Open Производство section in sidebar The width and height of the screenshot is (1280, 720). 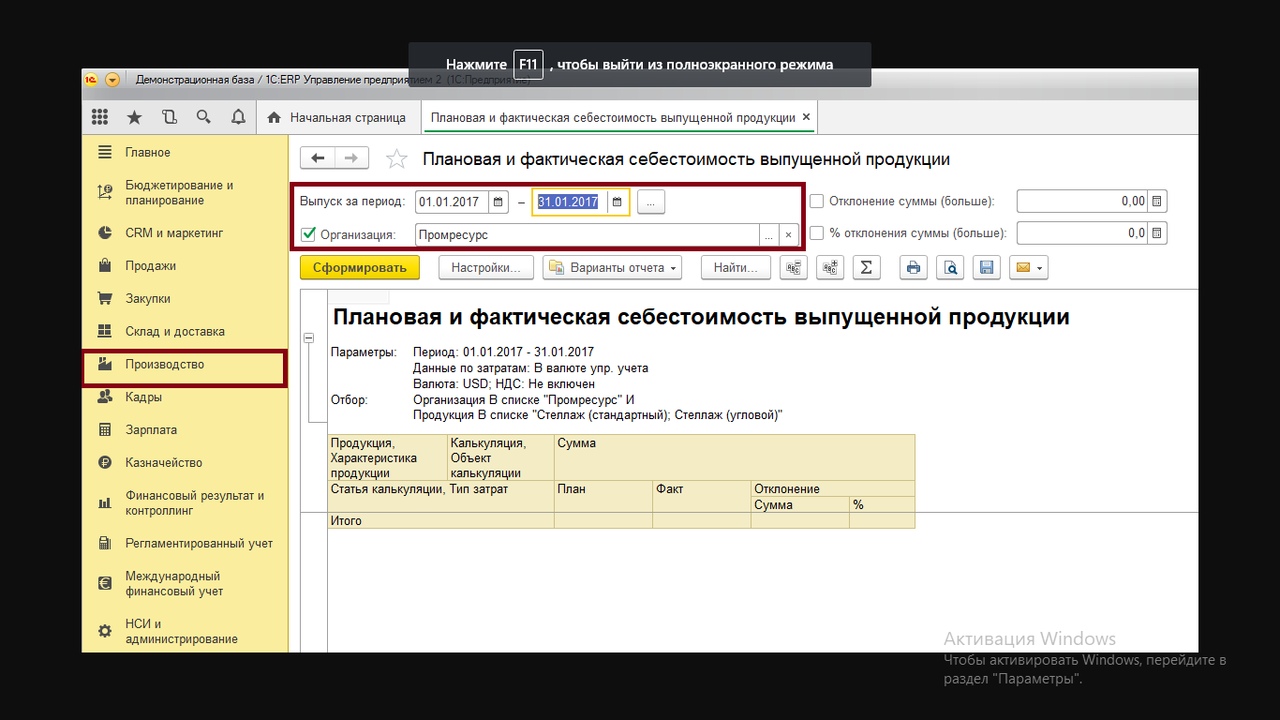click(x=164, y=365)
